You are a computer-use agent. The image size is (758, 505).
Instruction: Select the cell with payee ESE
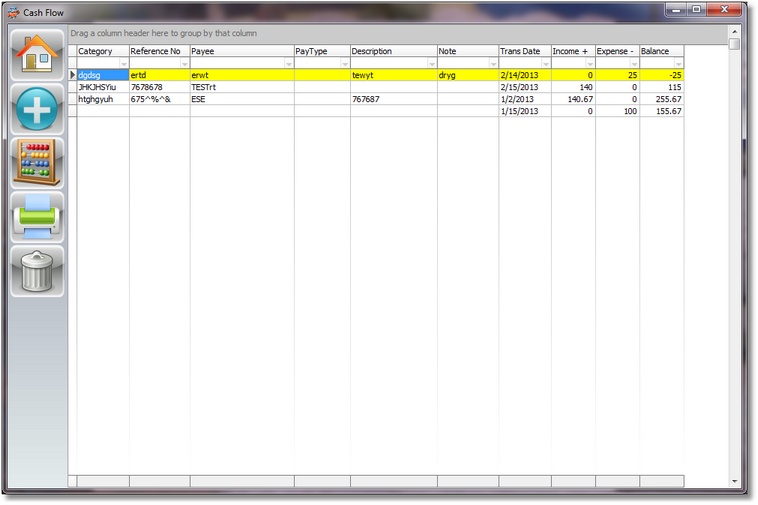pyautogui.click(x=241, y=99)
